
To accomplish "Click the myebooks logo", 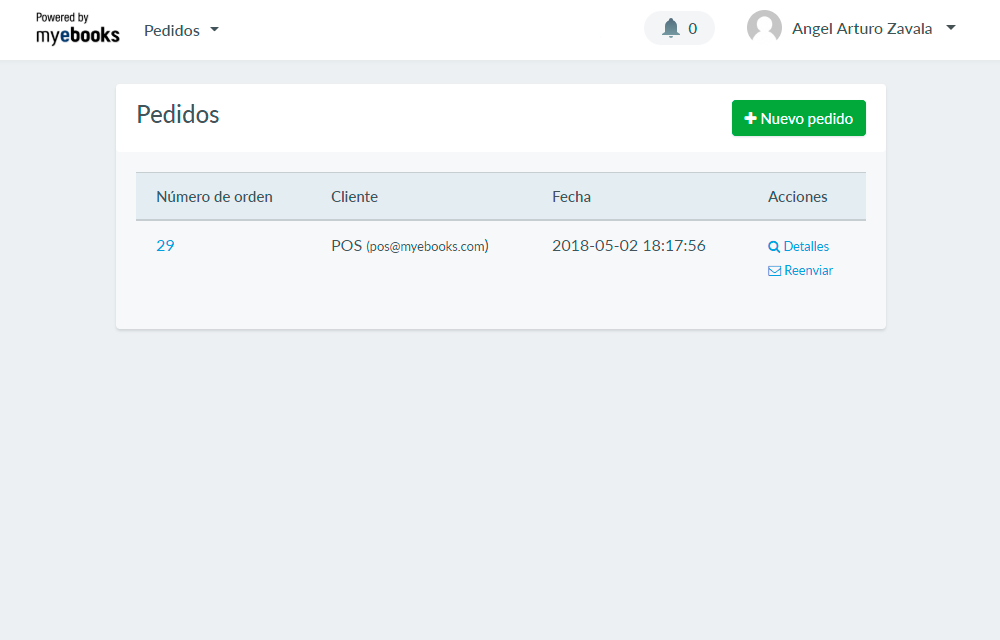I will 77,29.
